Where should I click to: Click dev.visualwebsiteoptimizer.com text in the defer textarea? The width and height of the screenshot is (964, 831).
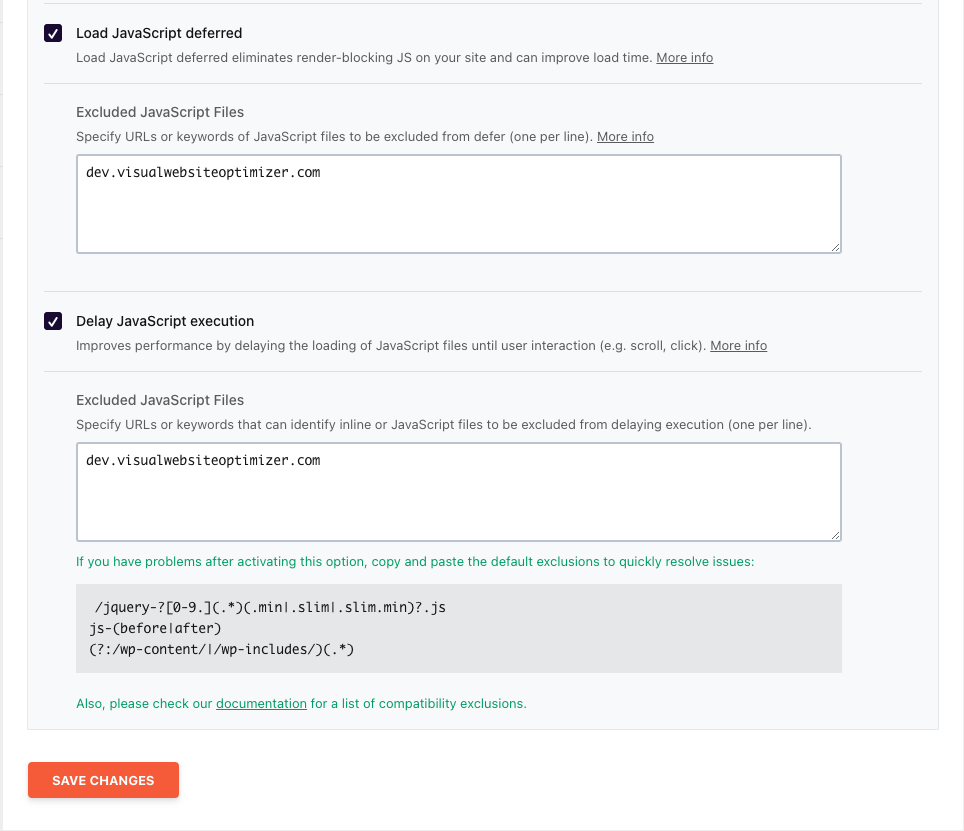point(203,173)
